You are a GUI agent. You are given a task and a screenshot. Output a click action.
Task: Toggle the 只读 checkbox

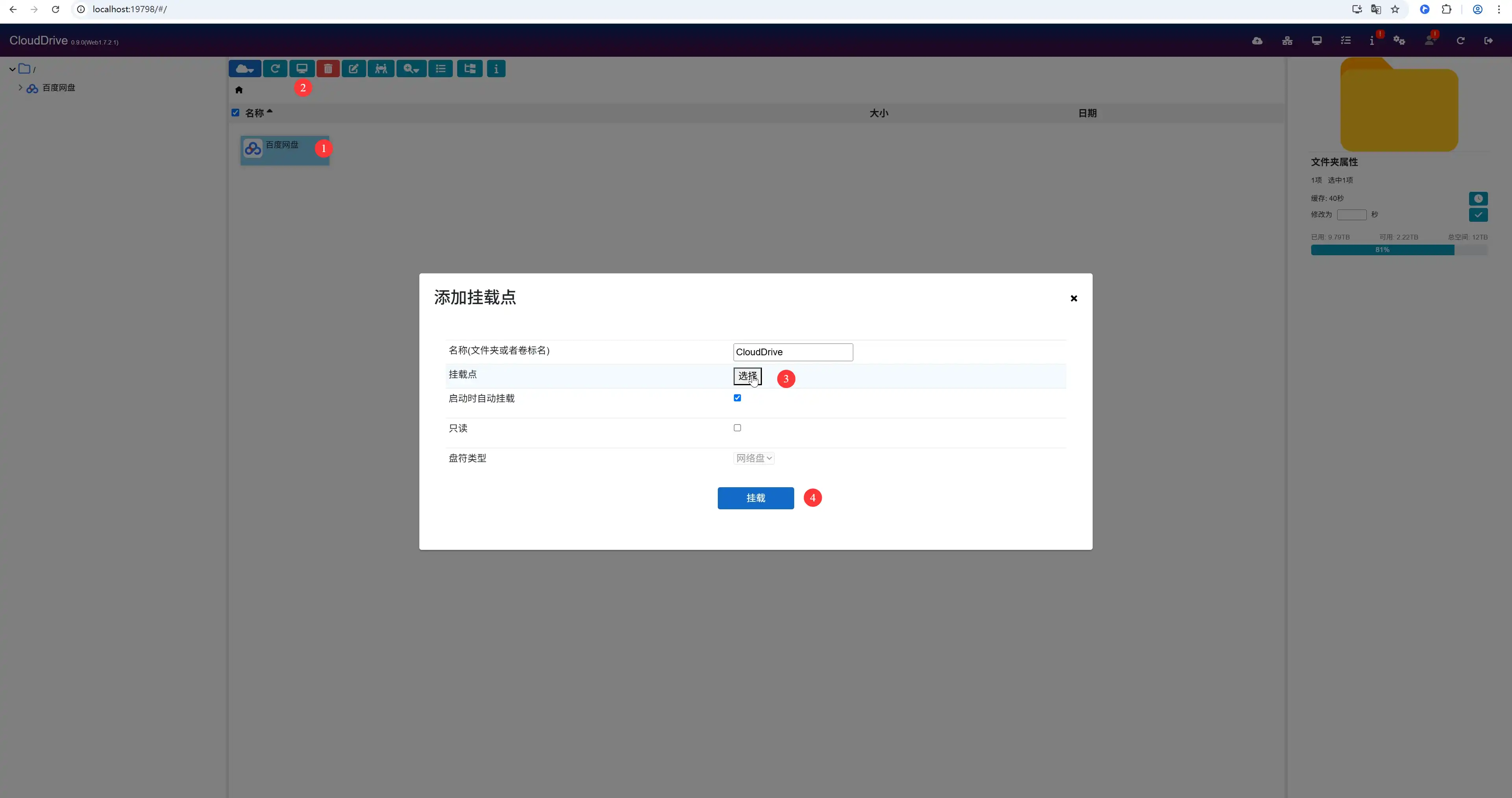[x=737, y=428]
